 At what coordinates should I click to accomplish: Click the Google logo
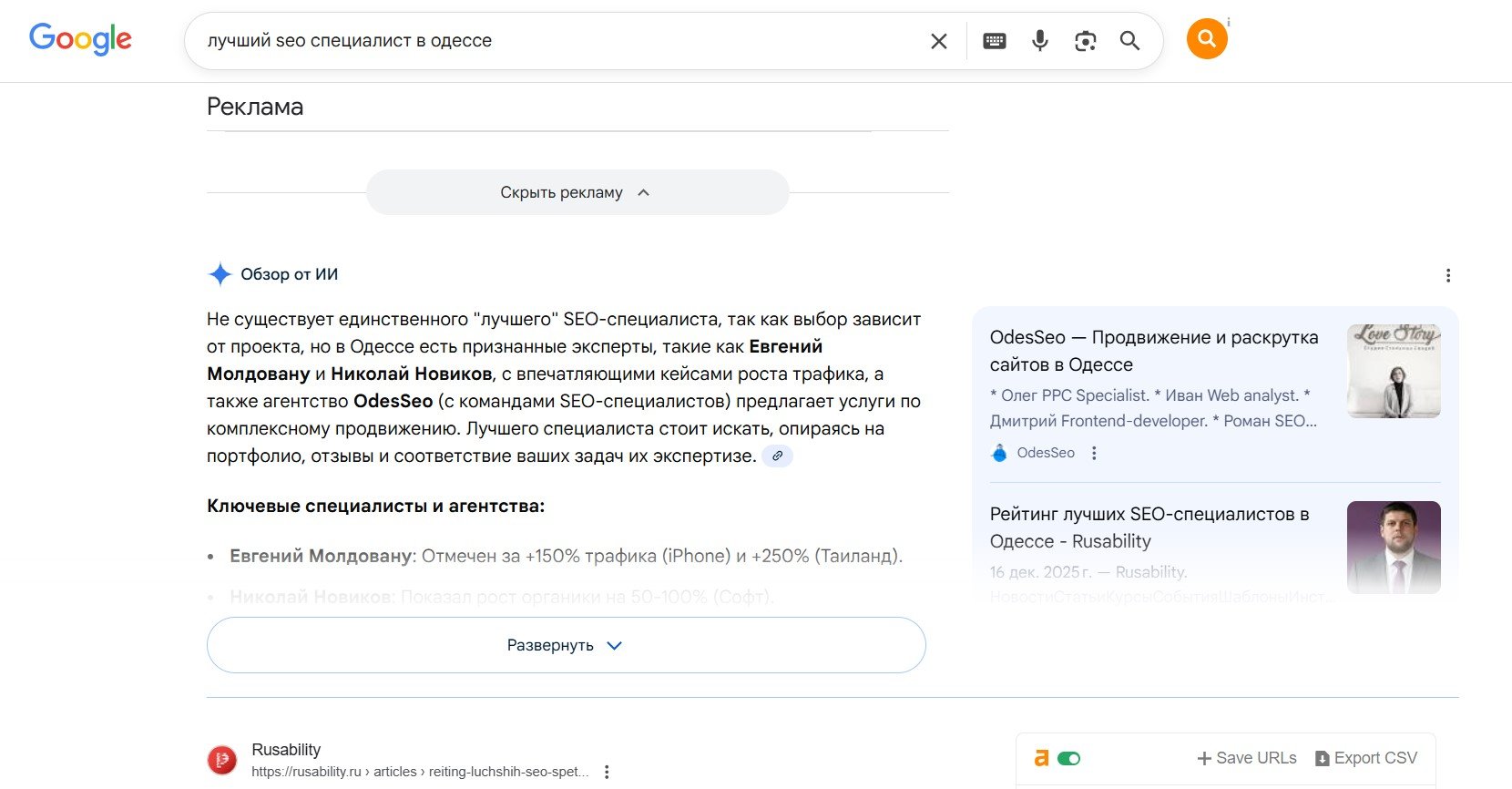pyautogui.click(x=80, y=39)
